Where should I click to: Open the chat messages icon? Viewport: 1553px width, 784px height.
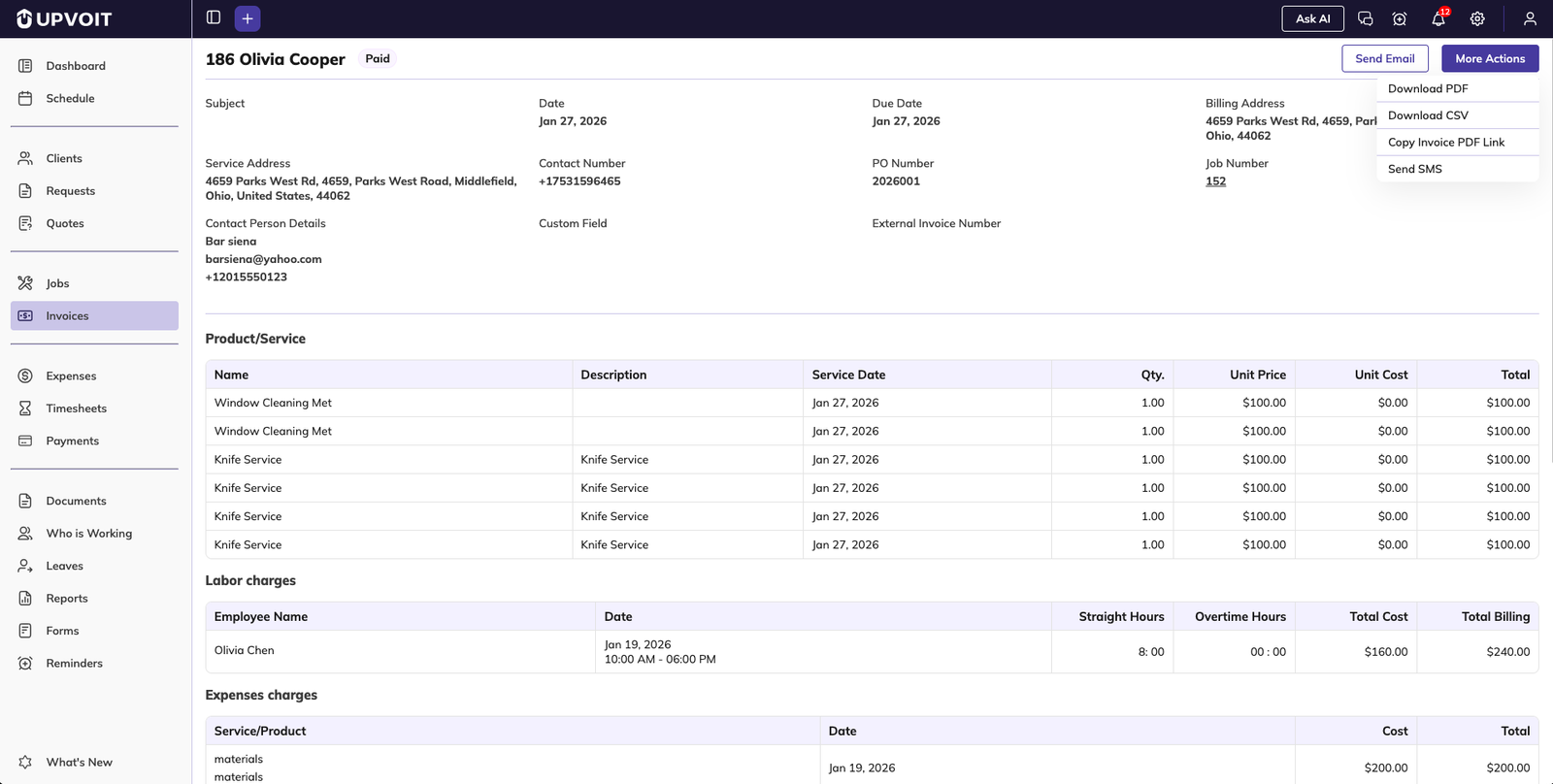1365,18
